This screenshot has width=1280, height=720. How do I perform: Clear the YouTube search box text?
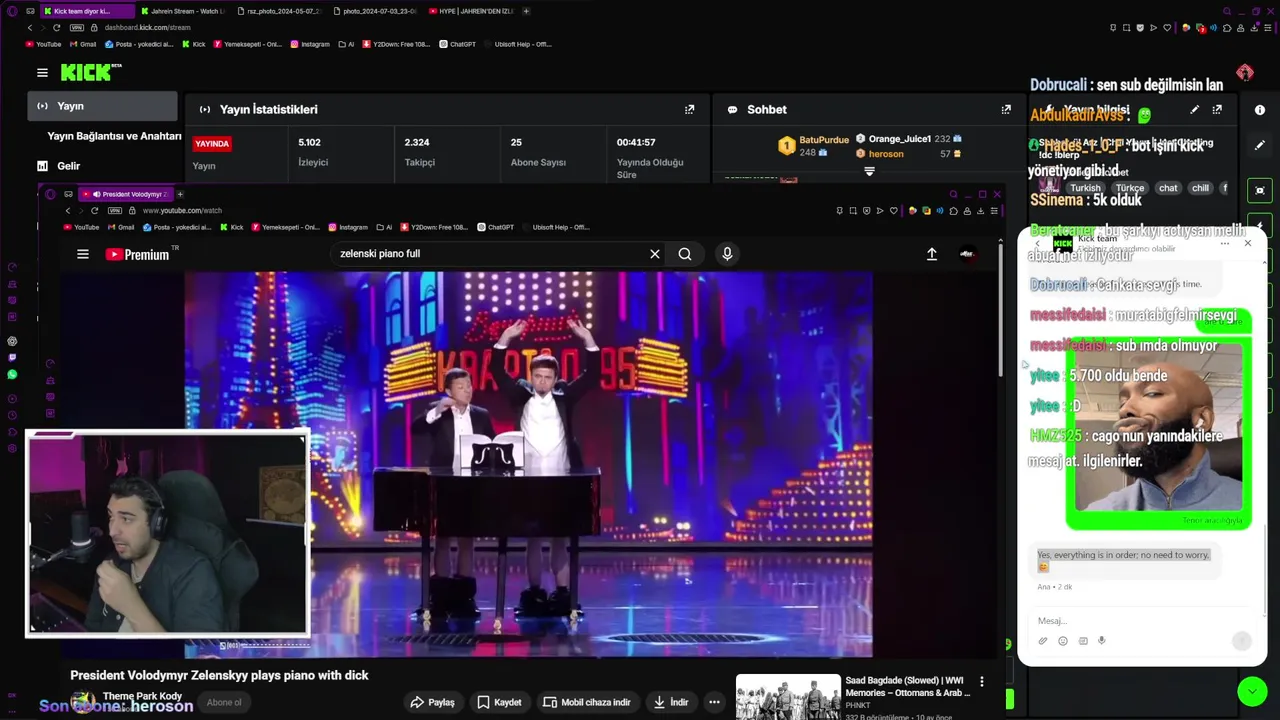coord(655,254)
